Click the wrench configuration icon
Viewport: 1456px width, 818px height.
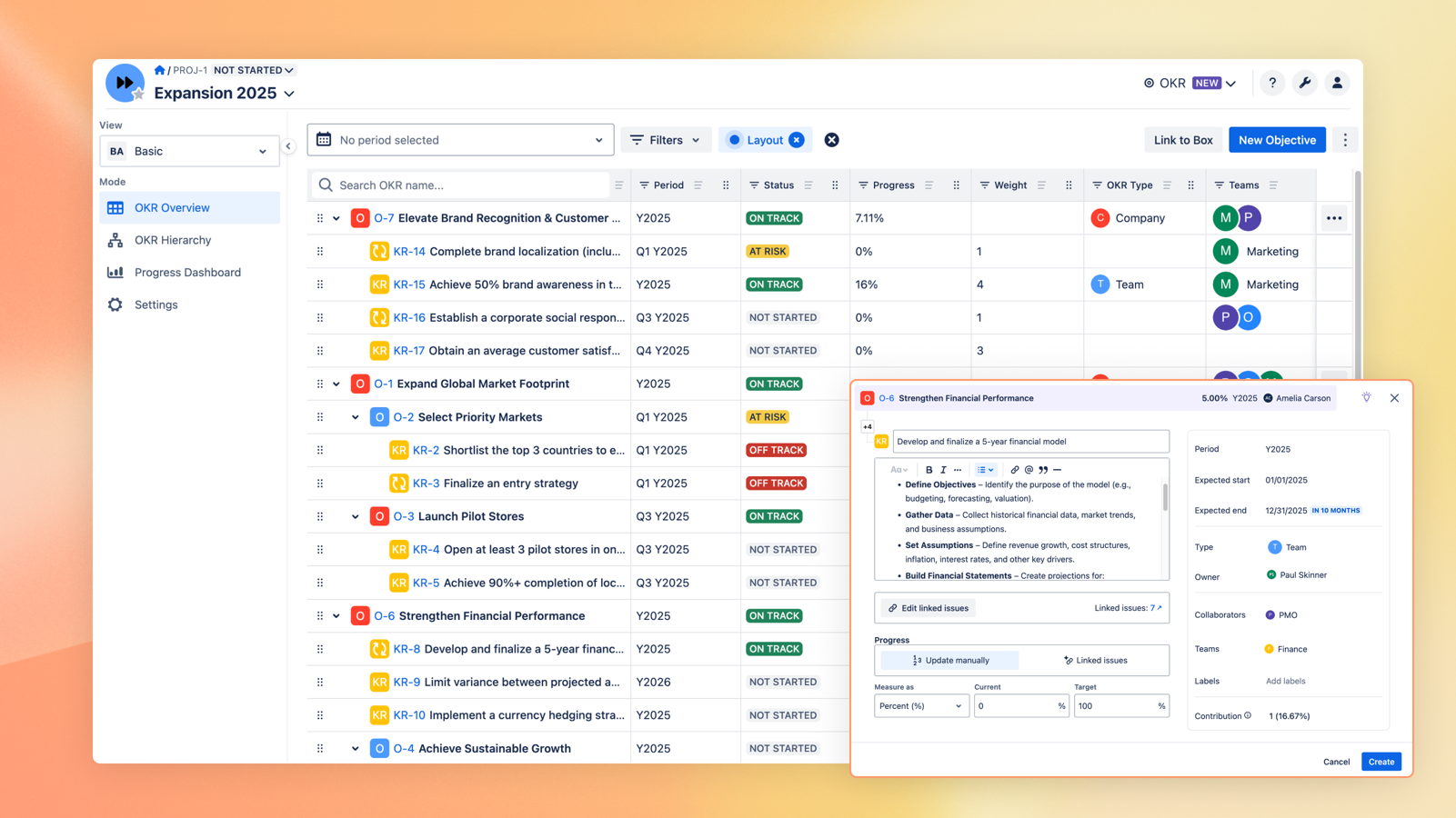pyautogui.click(x=1305, y=83)
